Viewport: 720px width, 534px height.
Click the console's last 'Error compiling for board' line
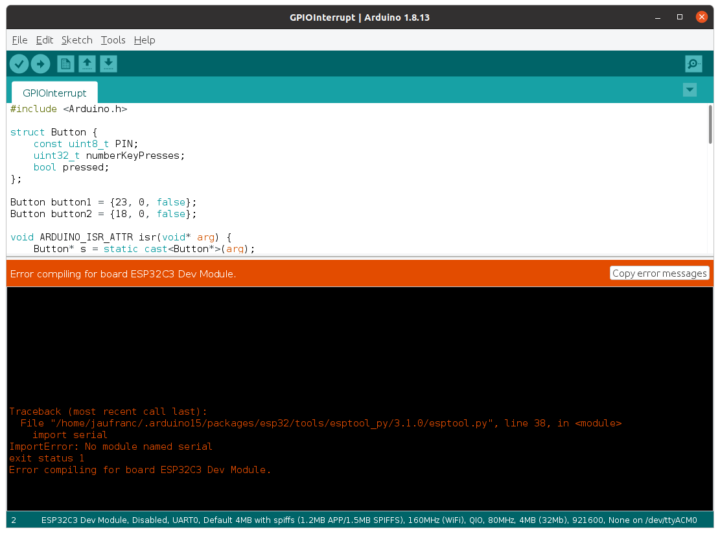(x=140, y=470)
